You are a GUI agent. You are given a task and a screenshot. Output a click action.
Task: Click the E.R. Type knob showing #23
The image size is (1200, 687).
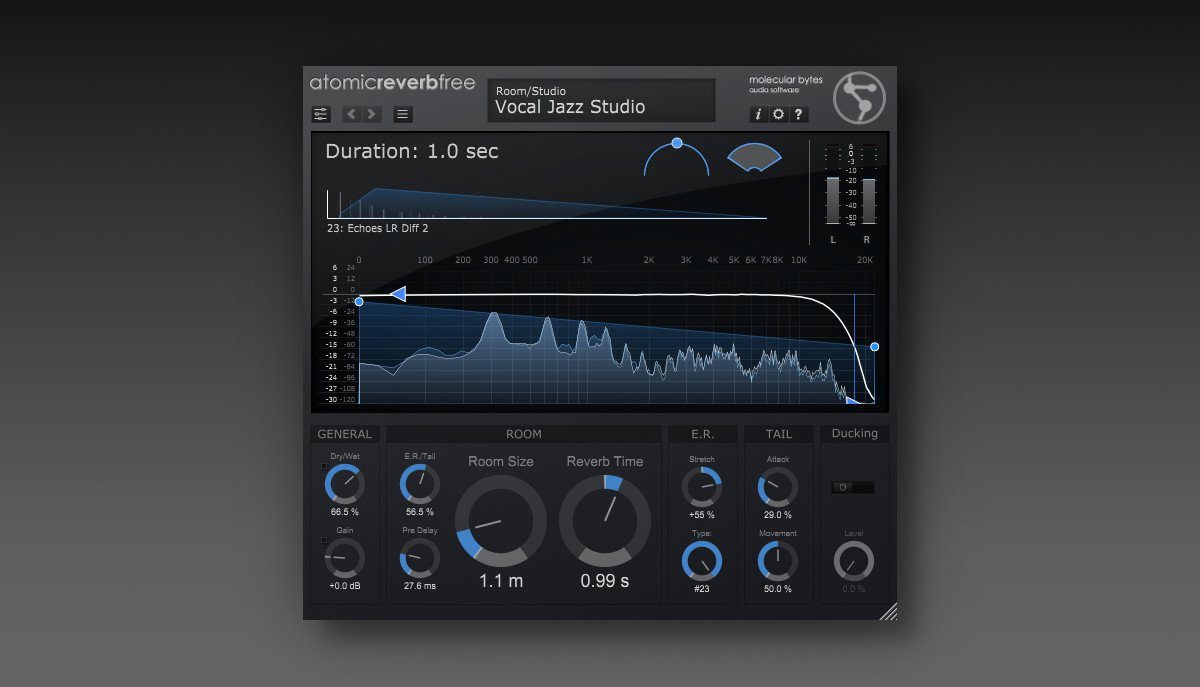coord(701,561)
